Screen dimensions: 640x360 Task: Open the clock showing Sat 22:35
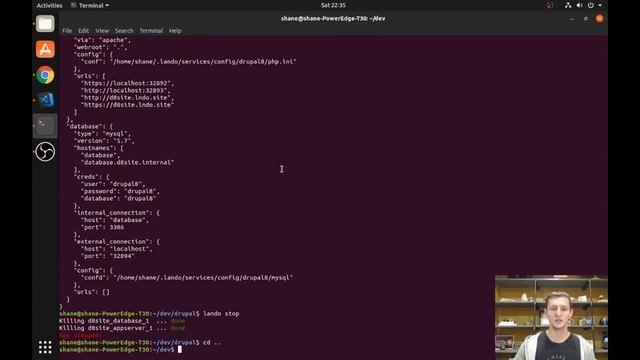pyautogui.click(x=333, y=5)
